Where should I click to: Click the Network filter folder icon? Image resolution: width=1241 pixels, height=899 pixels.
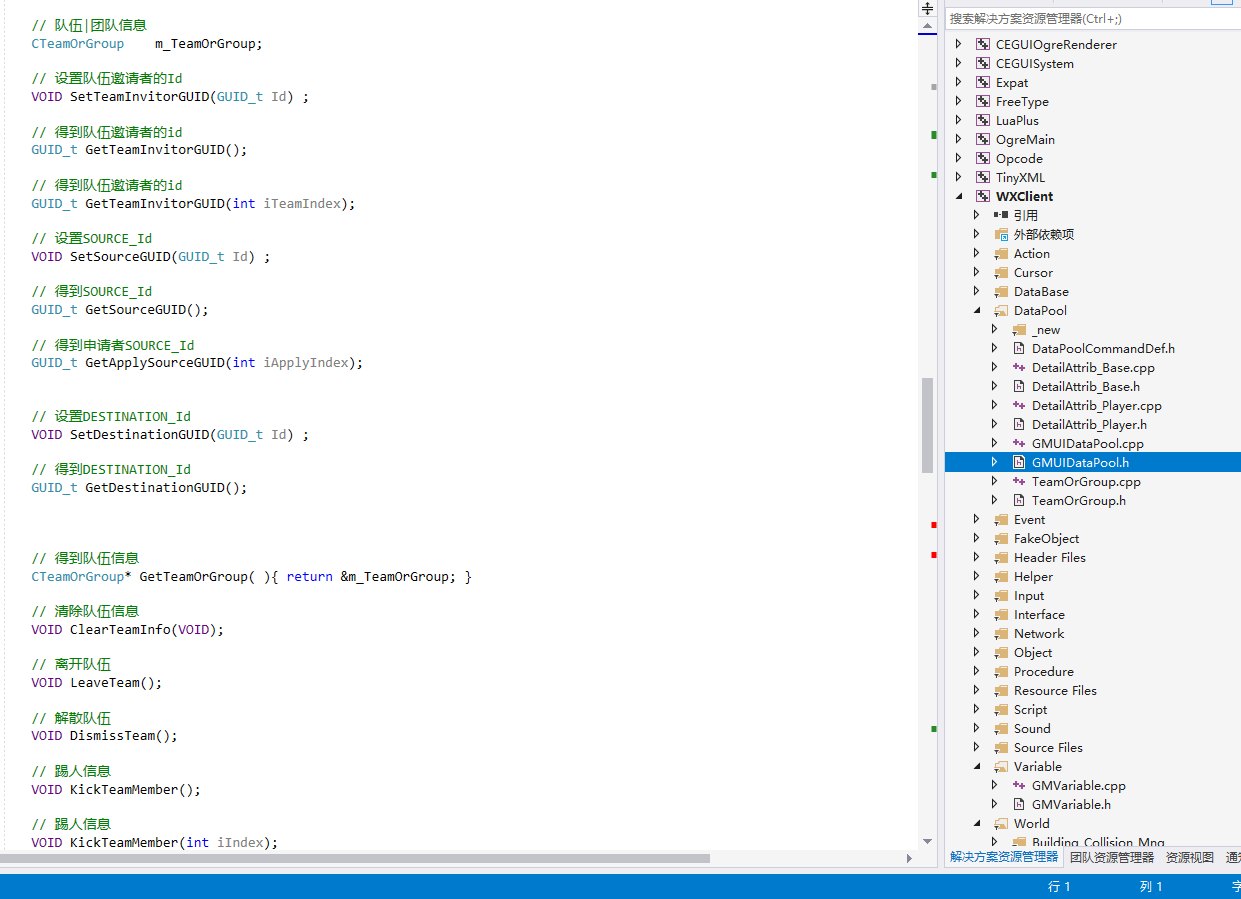click(x=1001, y=634)
